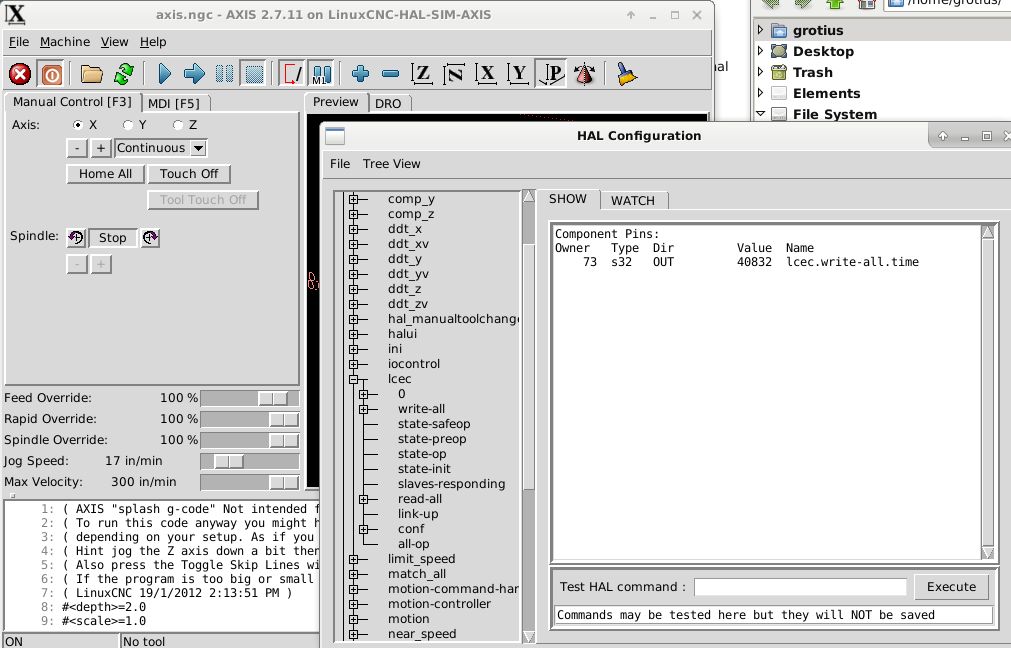Switch to Y front view icon

(x=518, y=74)
